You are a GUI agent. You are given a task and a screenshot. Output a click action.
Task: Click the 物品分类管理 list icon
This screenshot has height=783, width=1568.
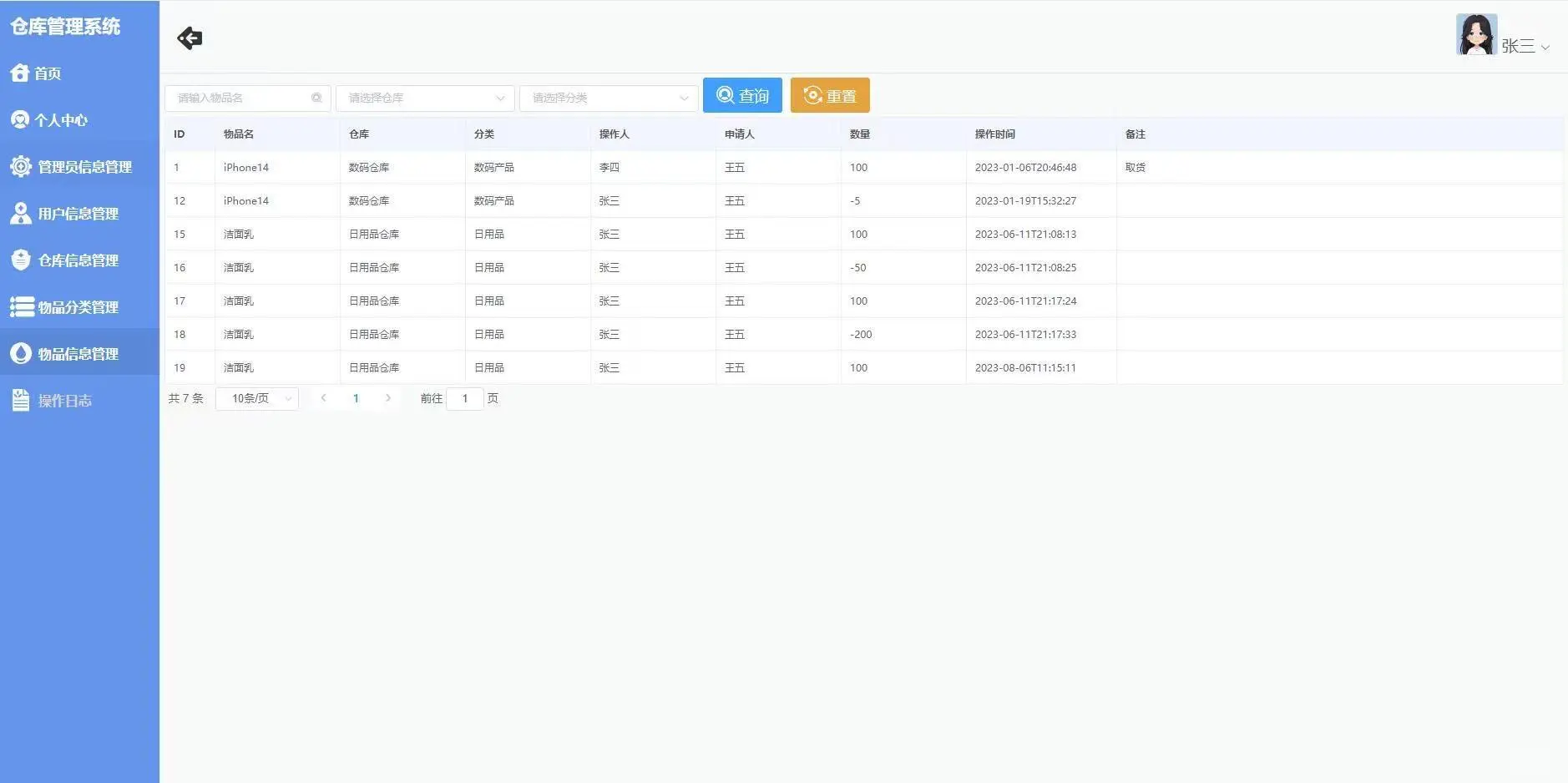pos(20,306)
